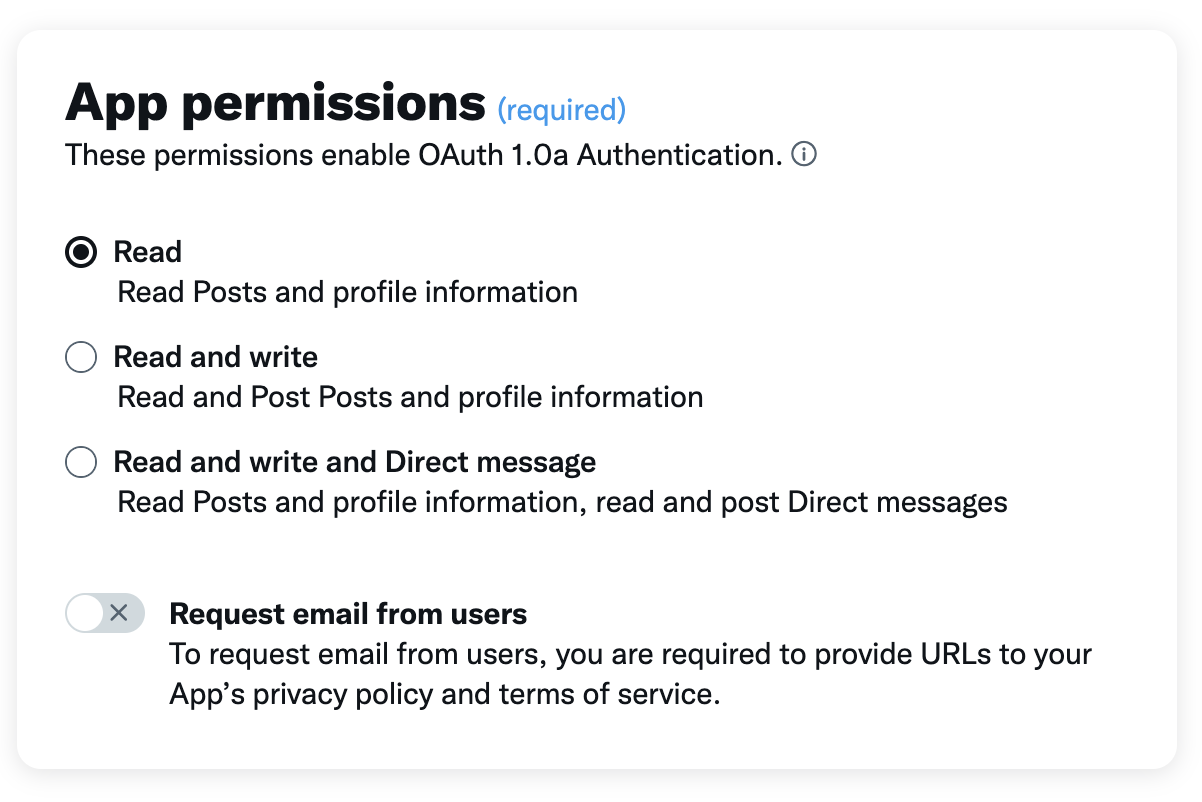This screenshot has width=1202, height=802.
Task: Click the "To request email from users" description line
Action: click(630, 654)
